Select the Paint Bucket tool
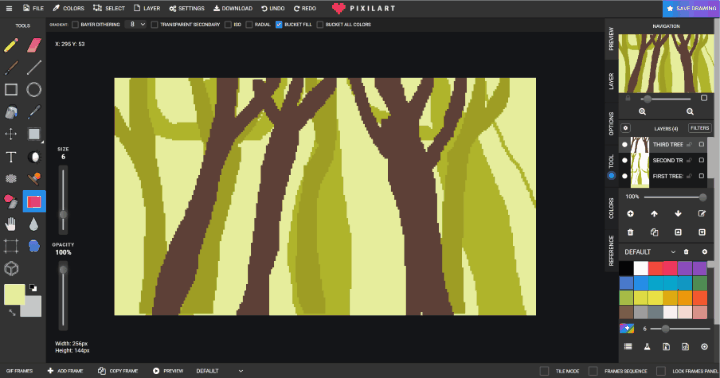This screenshot has height=378, width=720. coord(11,112)
